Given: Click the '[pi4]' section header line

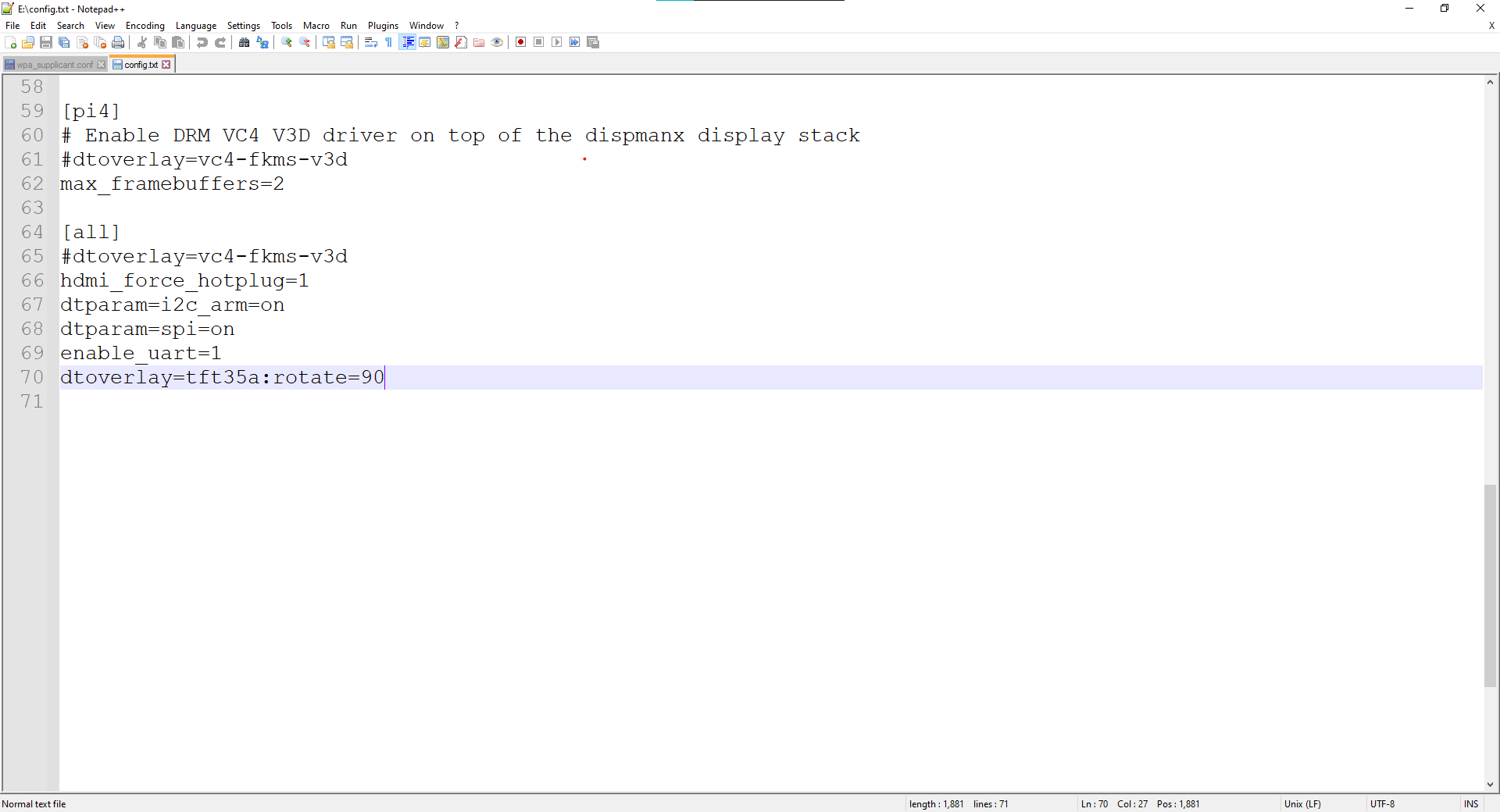Looking at the screenshot, I should 91,111.
